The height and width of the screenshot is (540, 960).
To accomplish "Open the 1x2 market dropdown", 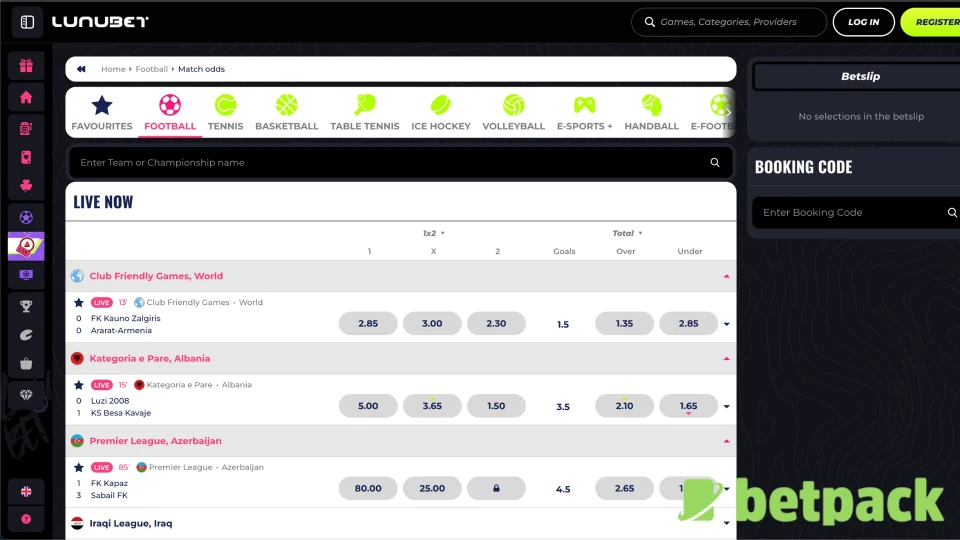I will tap(433, 233).
